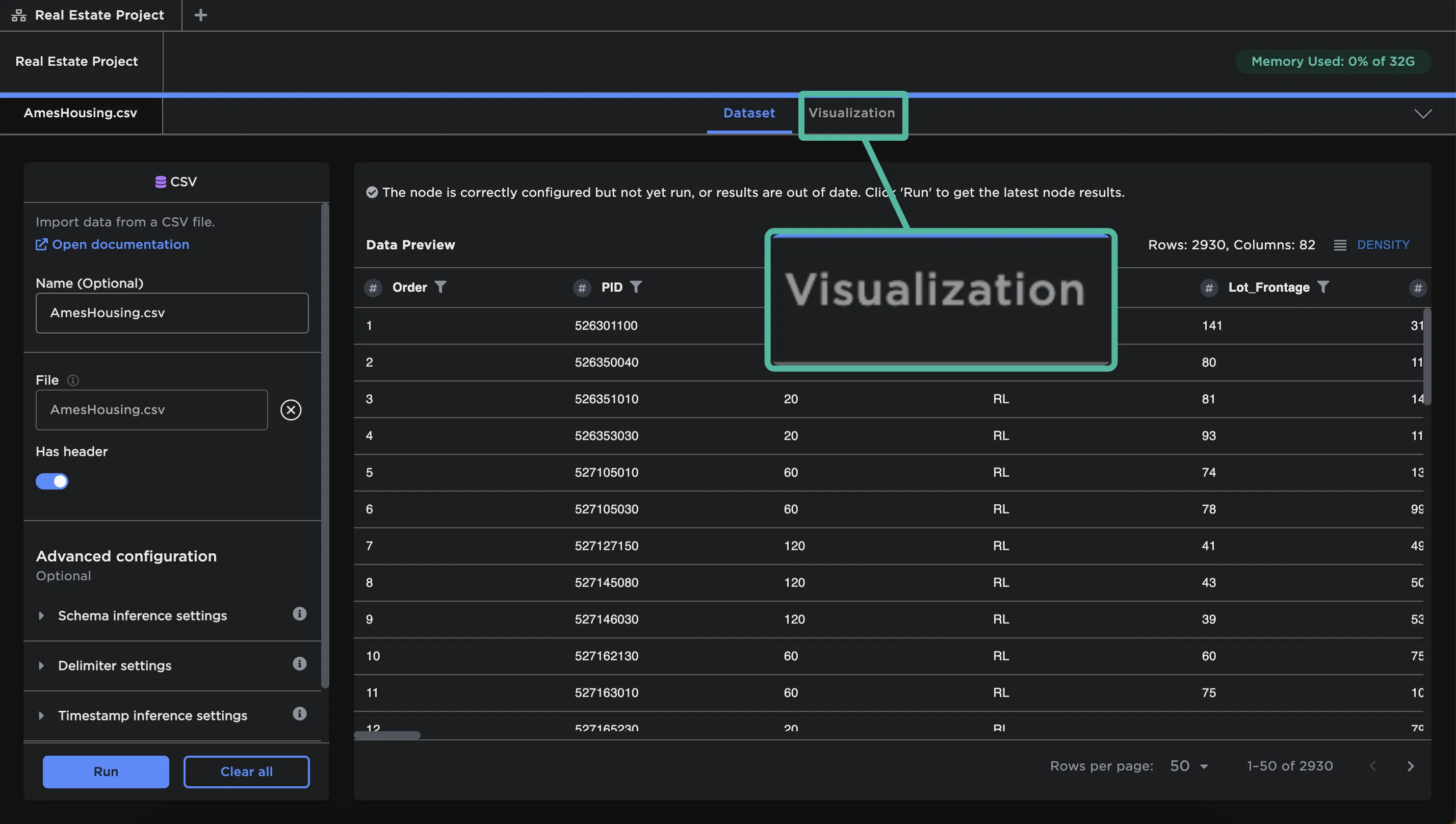This screenshot has width=1456, height=824.
Task: Click the info icon for Schema inference settings
Action: pyautogui.click(x=299, y=614)
